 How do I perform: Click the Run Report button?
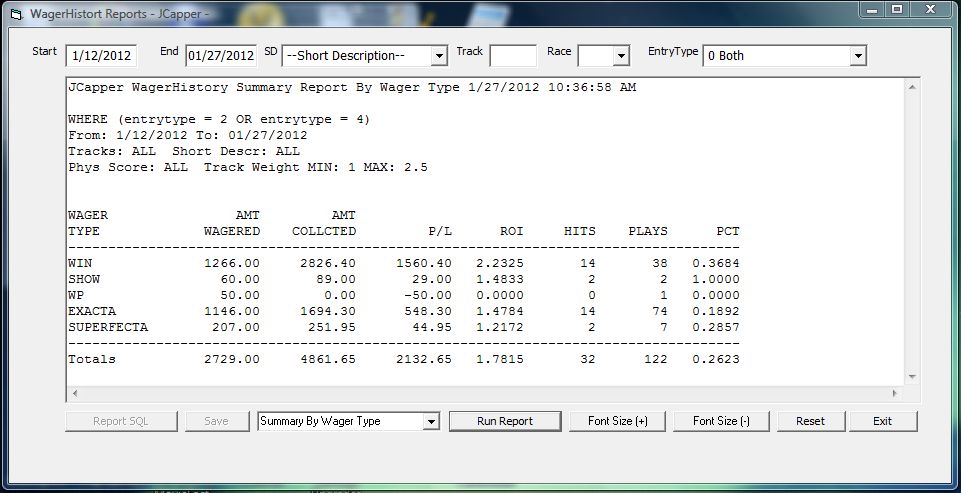pyautogui.click(x=505, y=421)
